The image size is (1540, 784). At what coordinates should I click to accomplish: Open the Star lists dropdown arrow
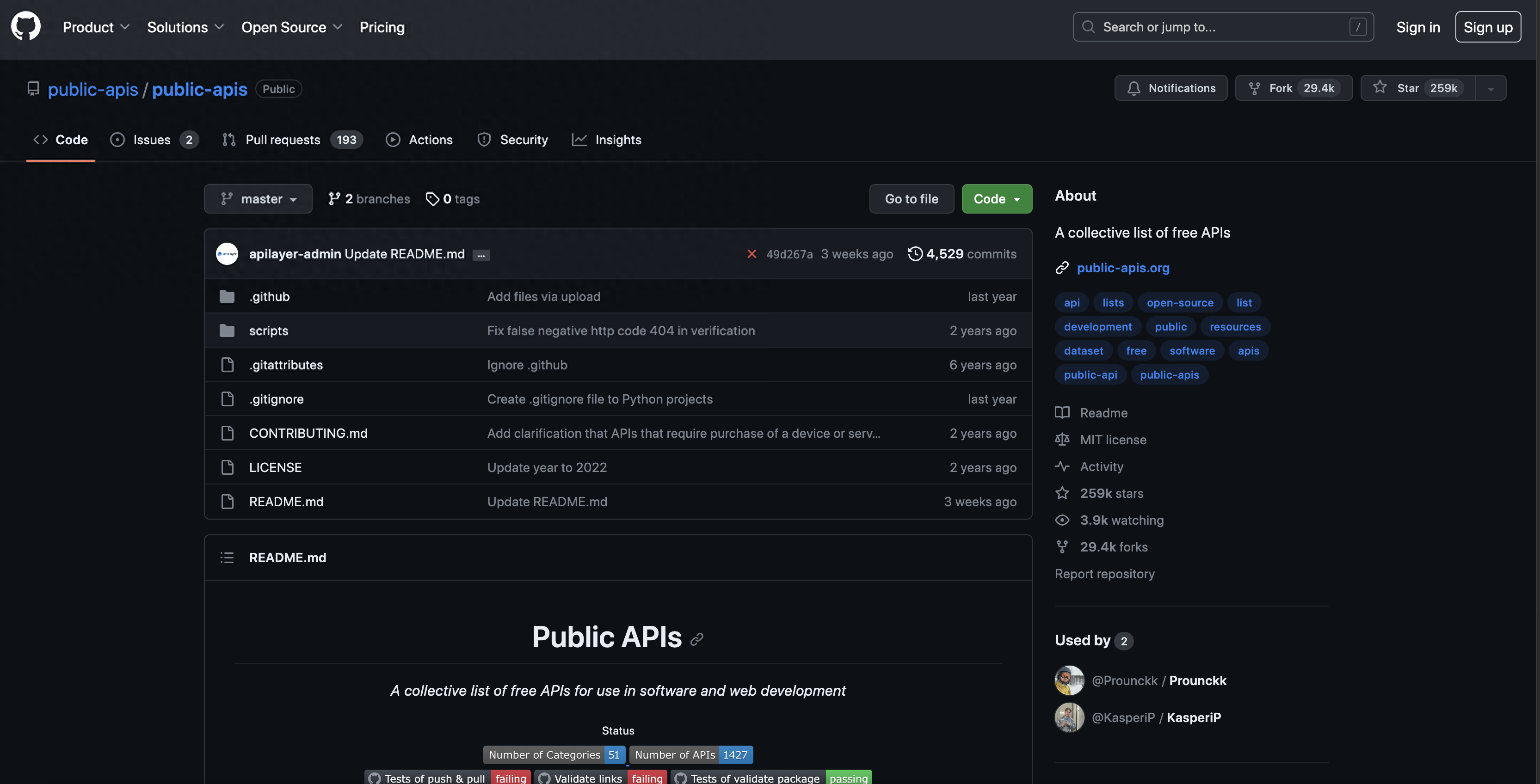[x=1491, y=88]
